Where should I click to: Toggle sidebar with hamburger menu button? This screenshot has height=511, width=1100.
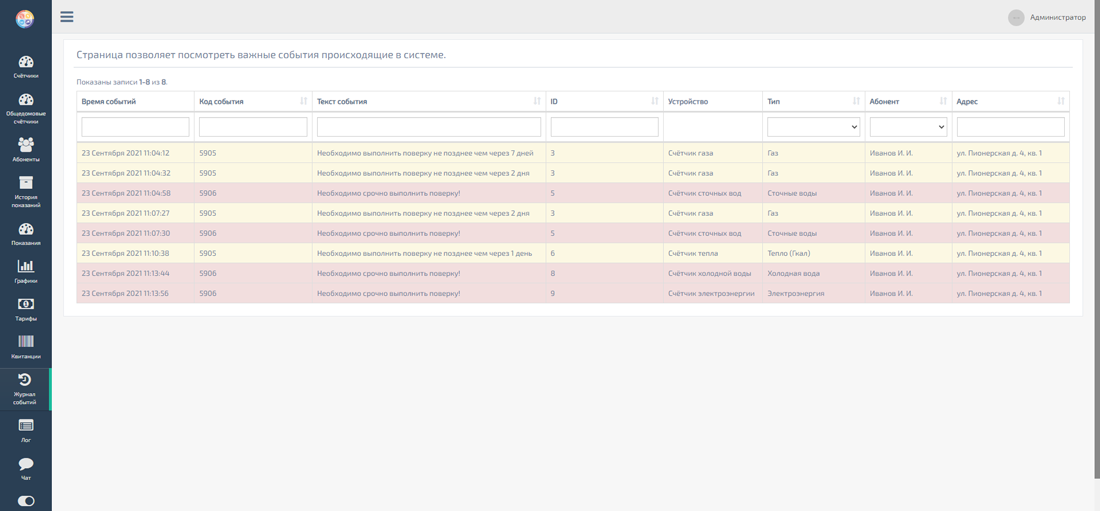coord(67,17)
